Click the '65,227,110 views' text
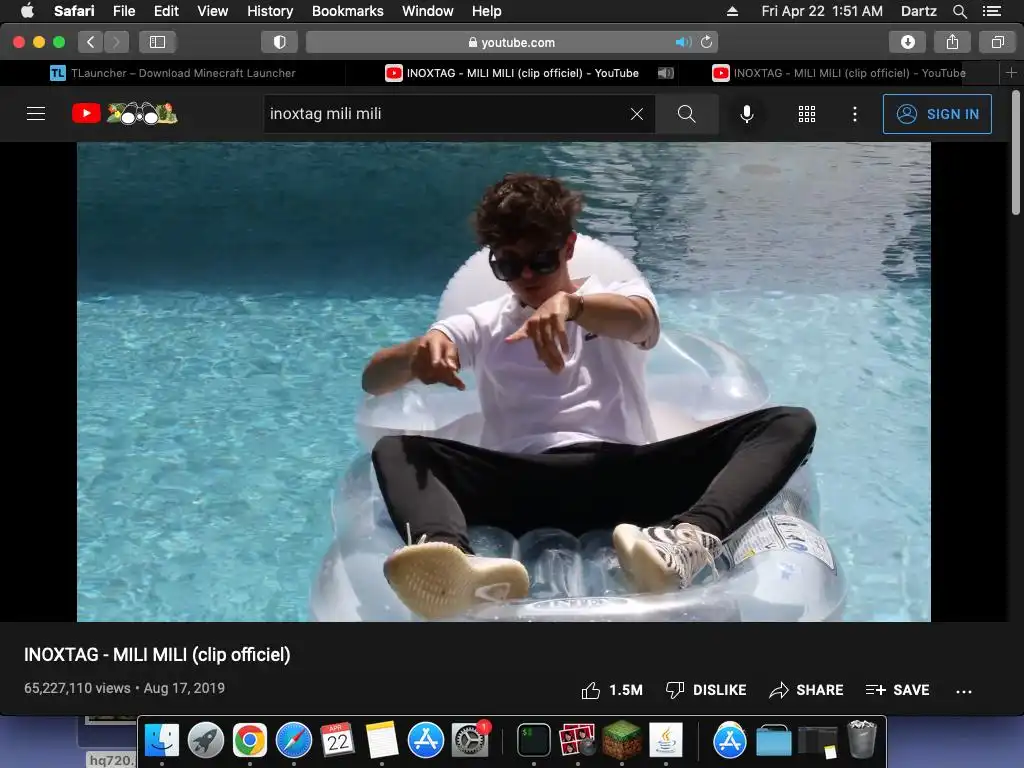1024x768 pixels. 77,688
